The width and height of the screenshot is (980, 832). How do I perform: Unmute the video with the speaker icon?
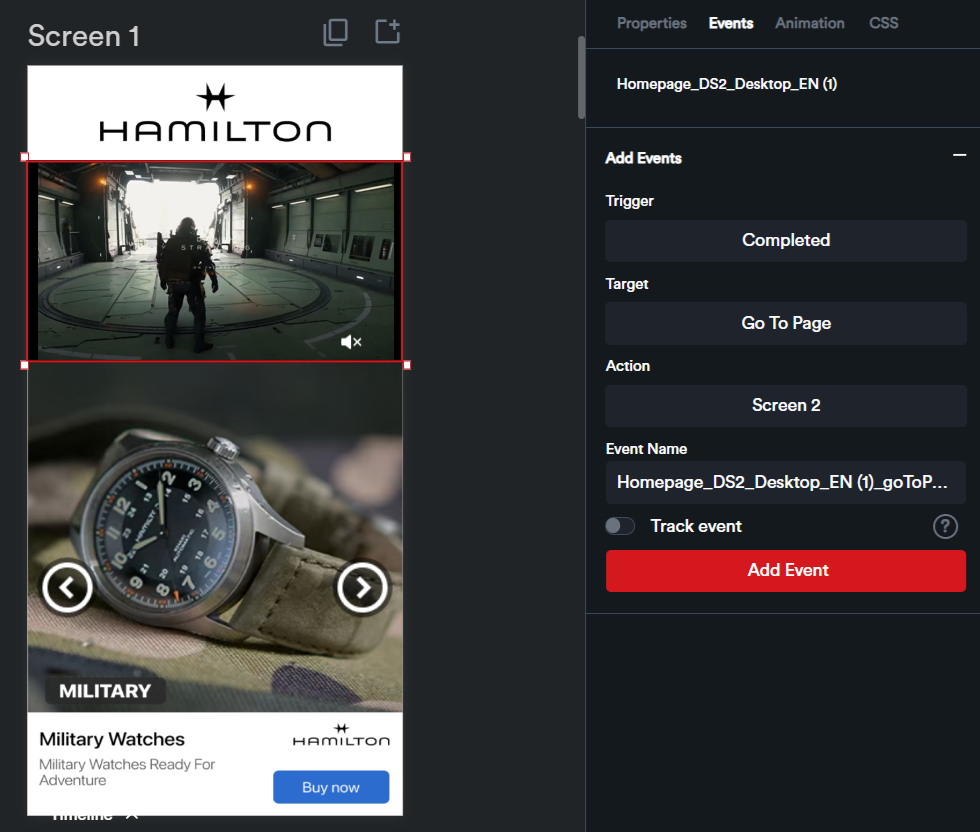click(350, 342)
